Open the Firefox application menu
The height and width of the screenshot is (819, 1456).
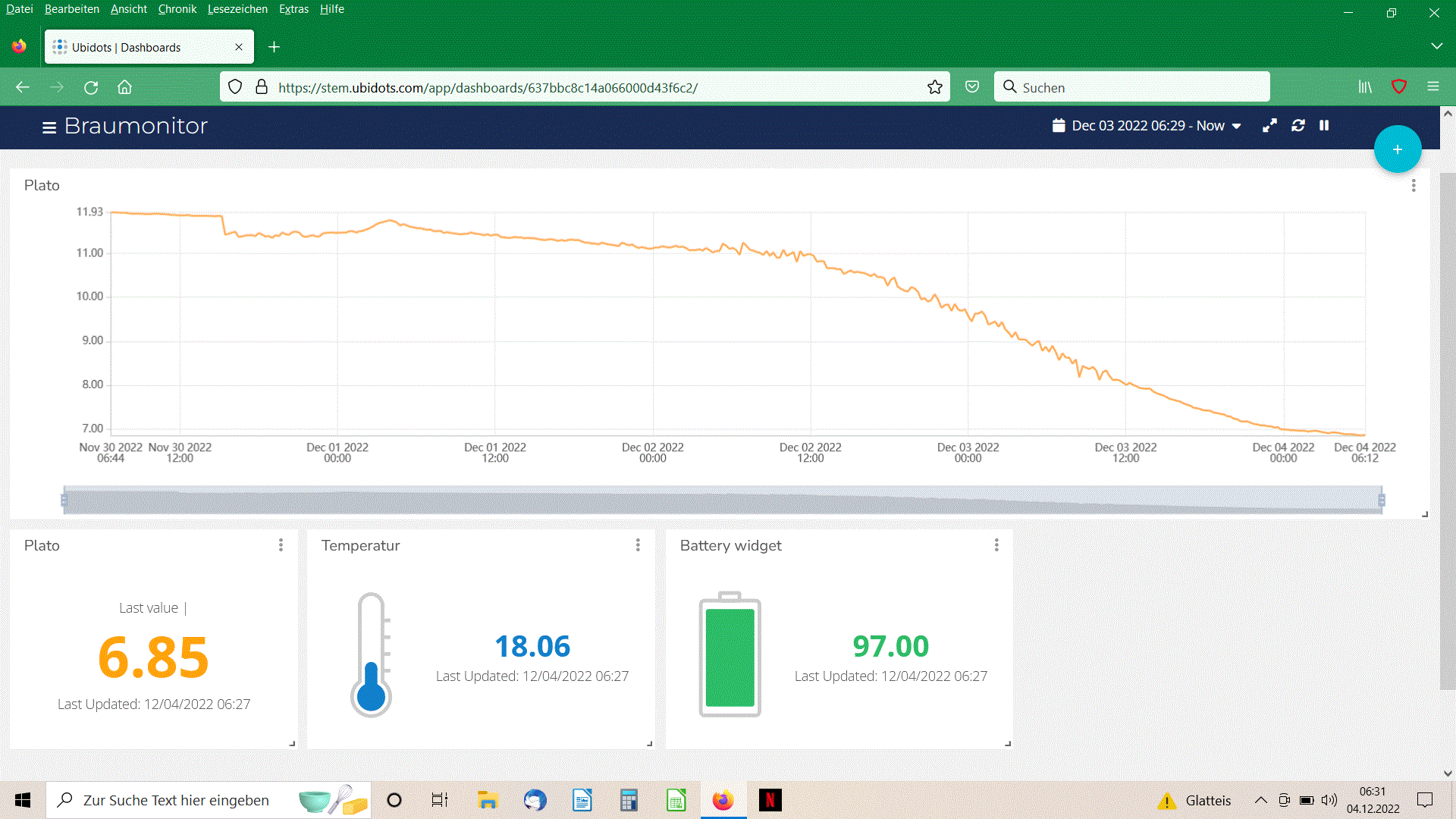pos(1432,87)
